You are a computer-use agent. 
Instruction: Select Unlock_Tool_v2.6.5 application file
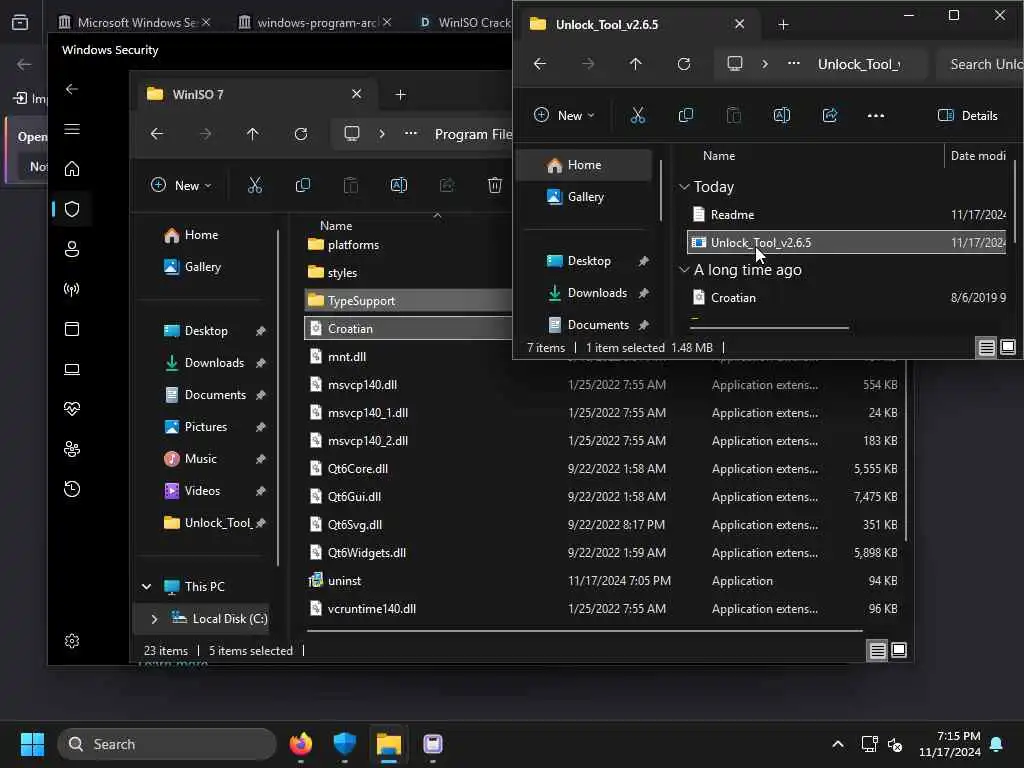(846, 242)
